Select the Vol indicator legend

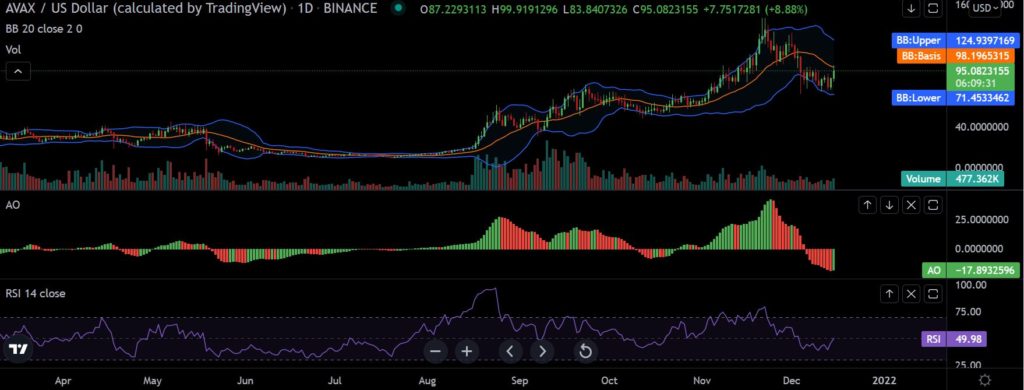pyautogui.click(x=12, y=50)
